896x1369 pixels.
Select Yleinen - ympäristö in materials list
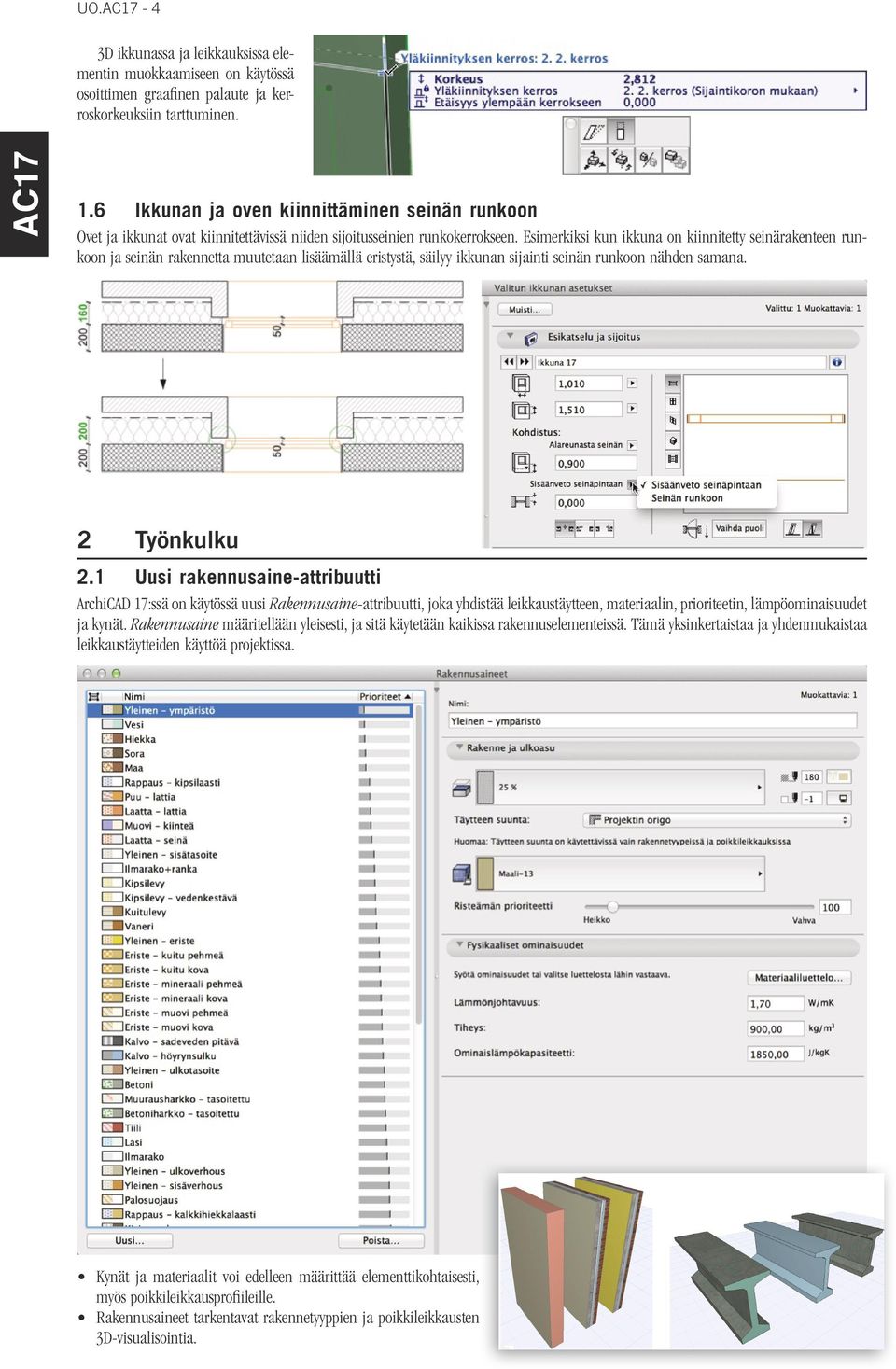click(x=250, y=711)
